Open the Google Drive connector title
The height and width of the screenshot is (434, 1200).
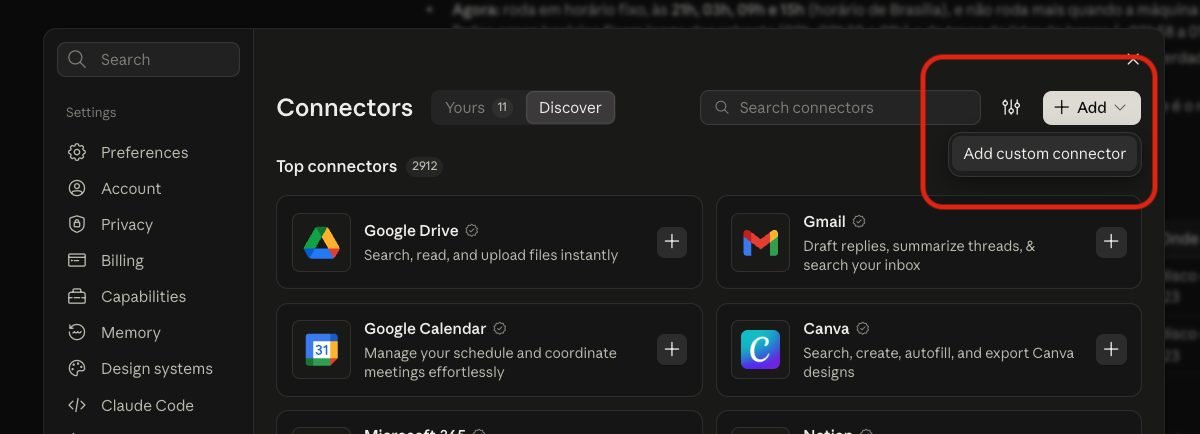click(x=411, y=231)
